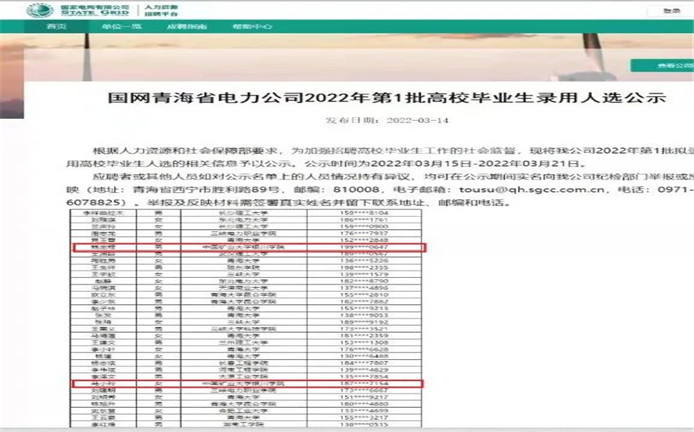
Task: Click the phone cell 155****3217
Action: pos(364,417)
